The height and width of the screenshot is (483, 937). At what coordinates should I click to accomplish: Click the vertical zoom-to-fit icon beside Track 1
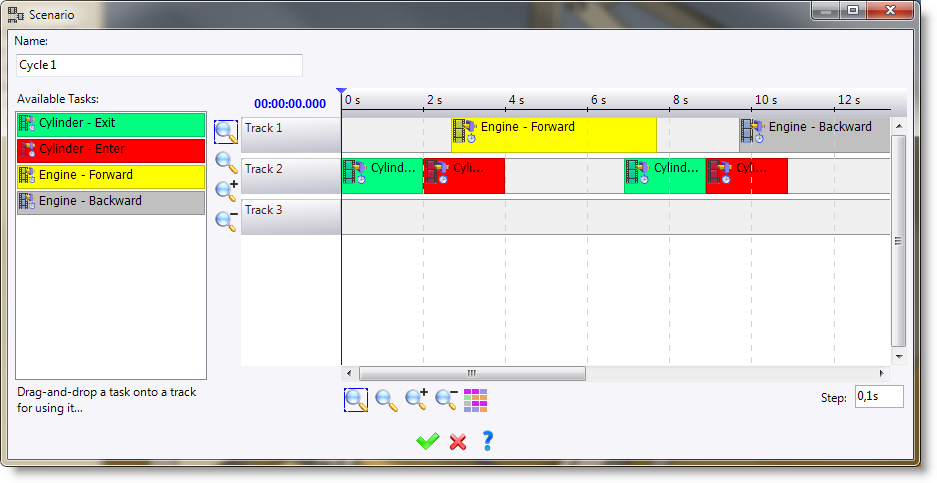[x=226, y=132]
